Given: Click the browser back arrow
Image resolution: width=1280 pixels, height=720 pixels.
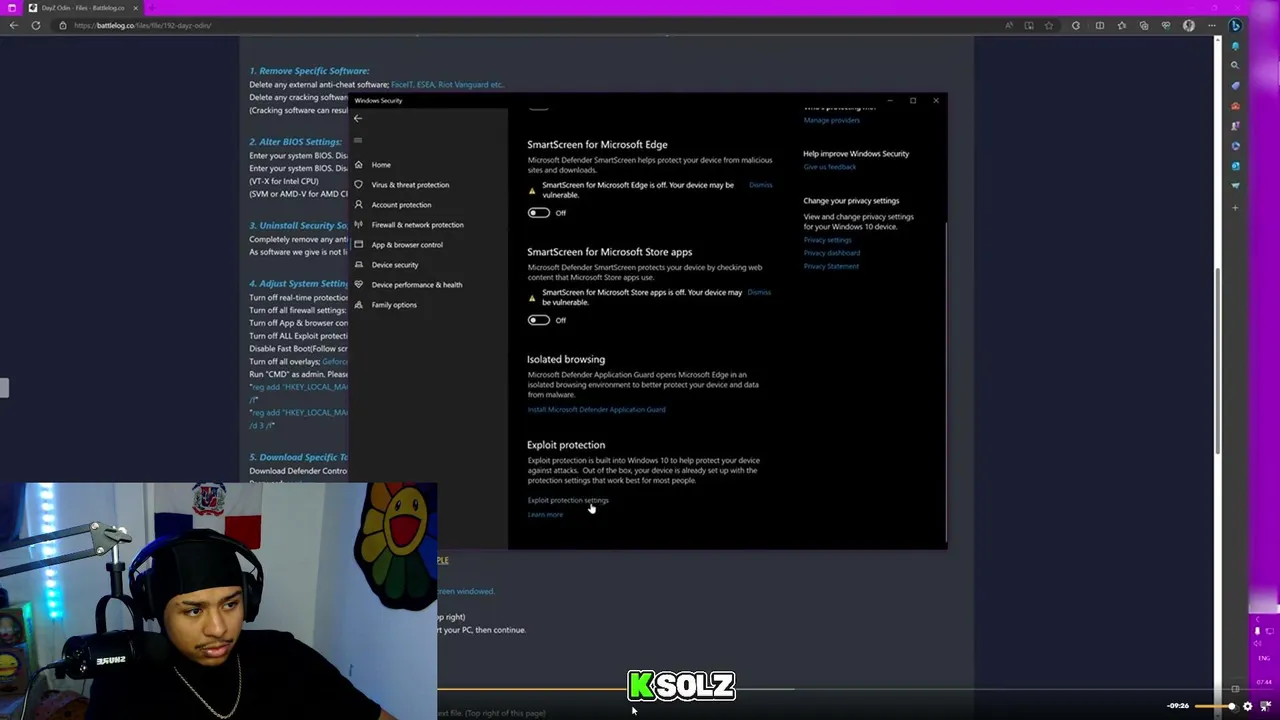Looking at the screenshot, I should pyautogui.click(x=14, y=25).
